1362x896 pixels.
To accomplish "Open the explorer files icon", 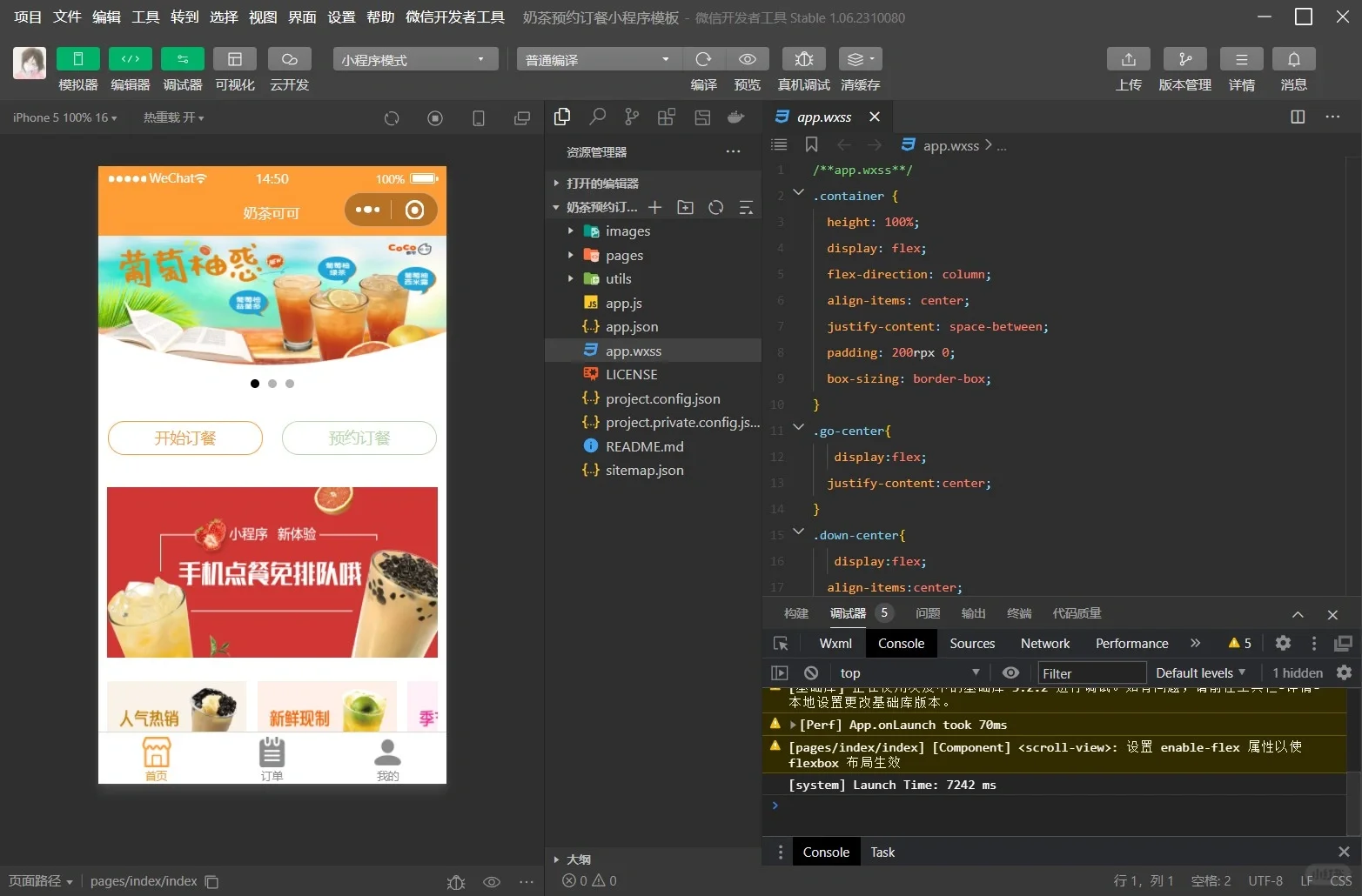I will tap(562, 117).
